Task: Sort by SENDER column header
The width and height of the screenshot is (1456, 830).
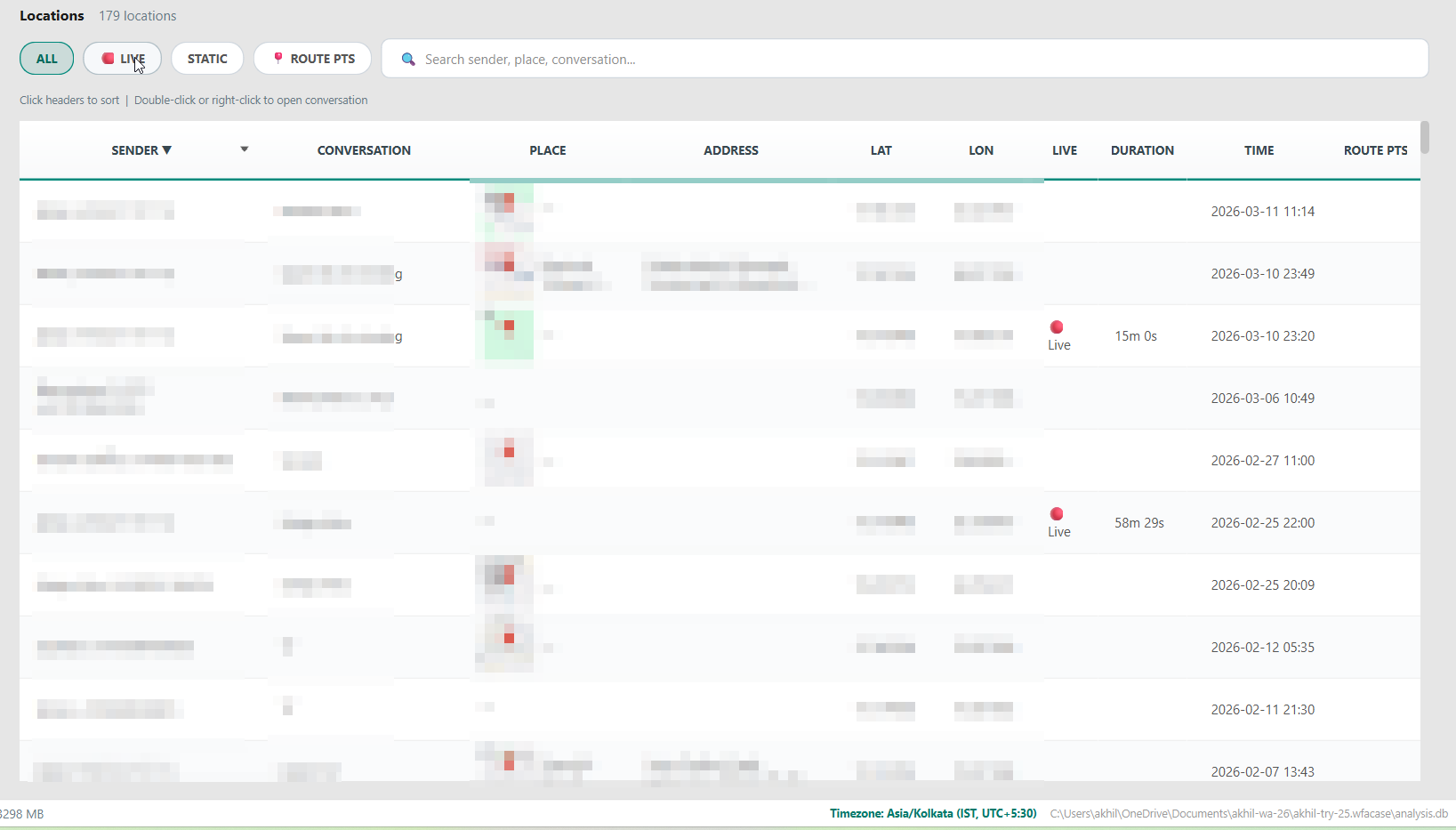Action: (141, 150)
